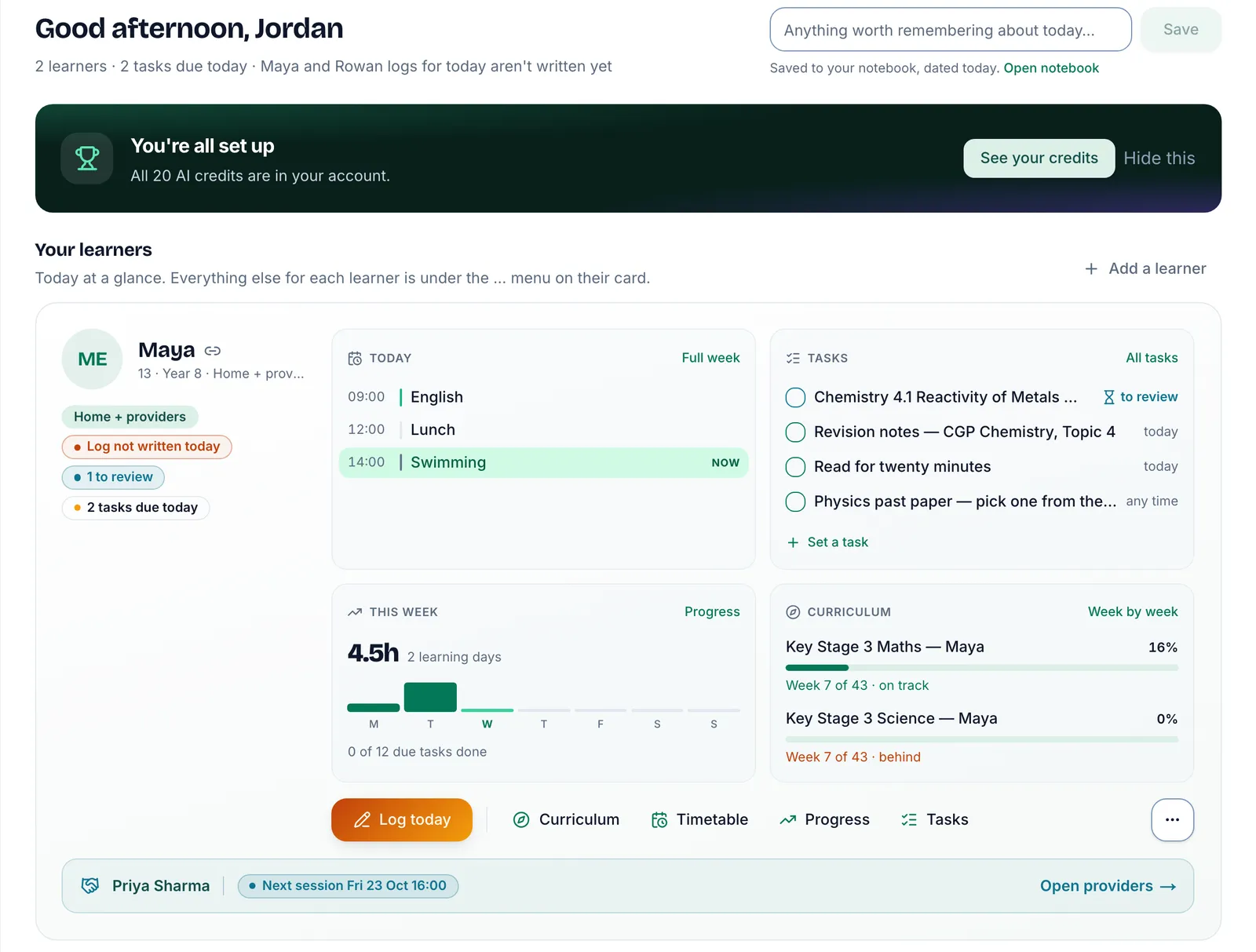Viewport: 1256px width, 952px height.
Task: Click the ME avatar for Maya
Action: point(93,359)
